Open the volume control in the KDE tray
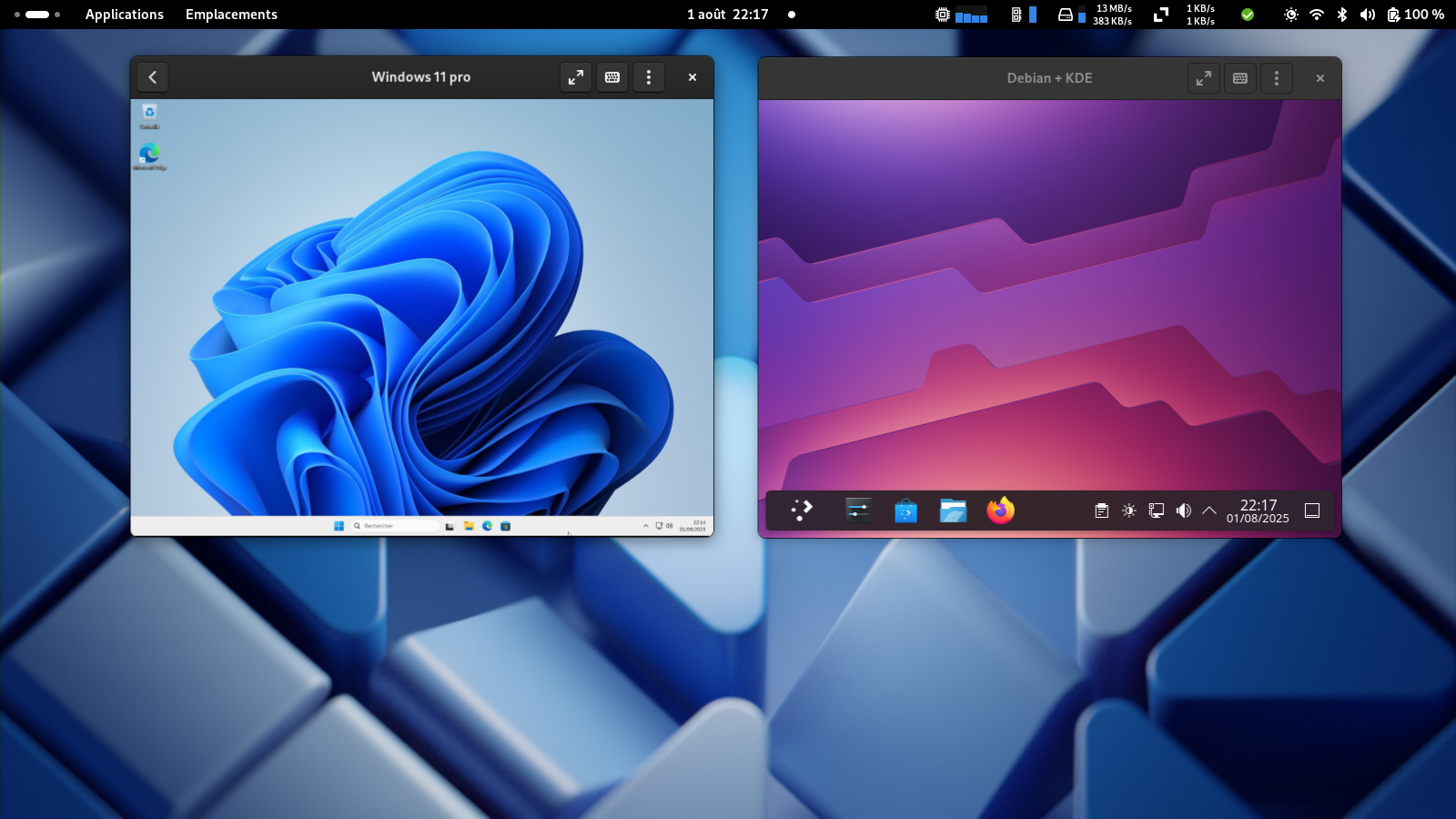This screenshot has width=1456, height=819. (1184, 511)
